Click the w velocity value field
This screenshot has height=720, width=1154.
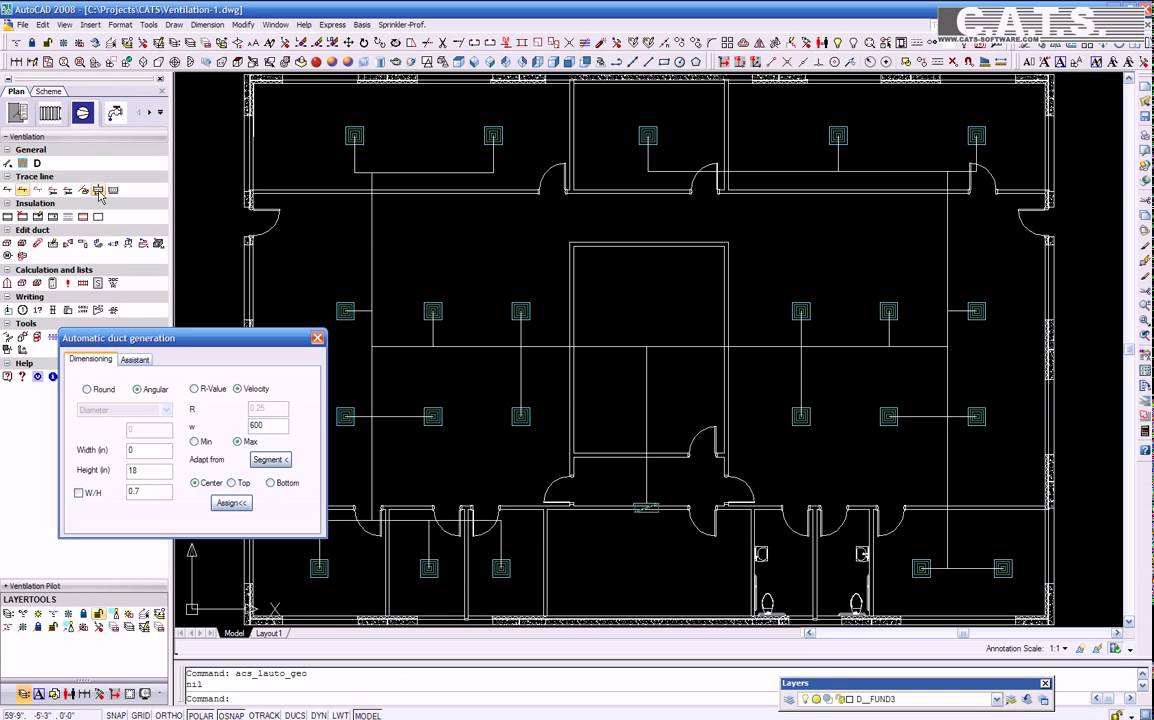point(268,426)
